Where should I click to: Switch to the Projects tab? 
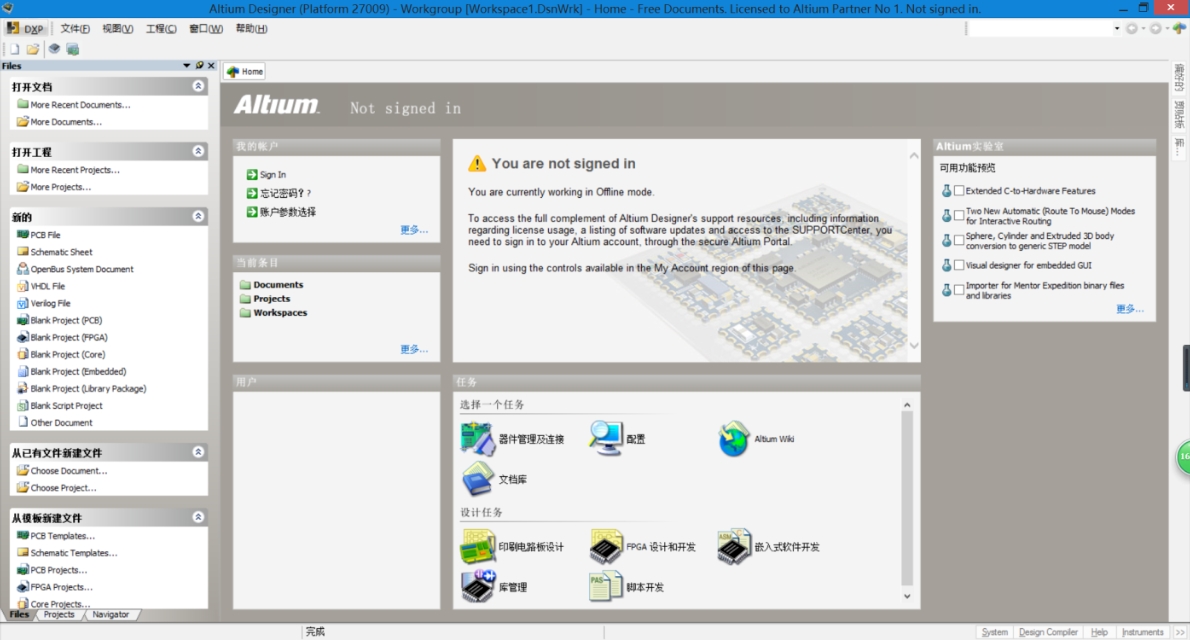58,614
